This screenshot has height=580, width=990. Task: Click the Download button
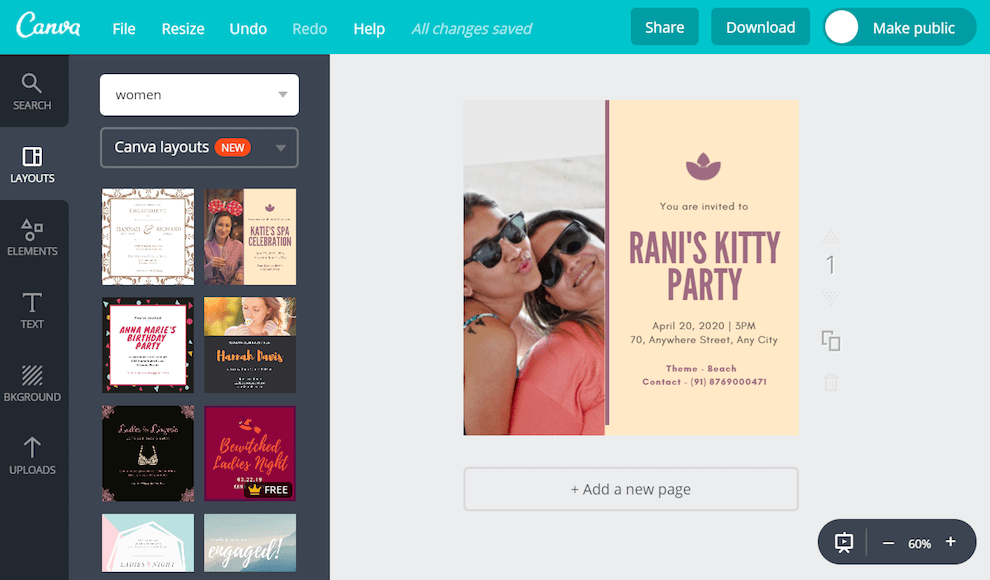760,26
